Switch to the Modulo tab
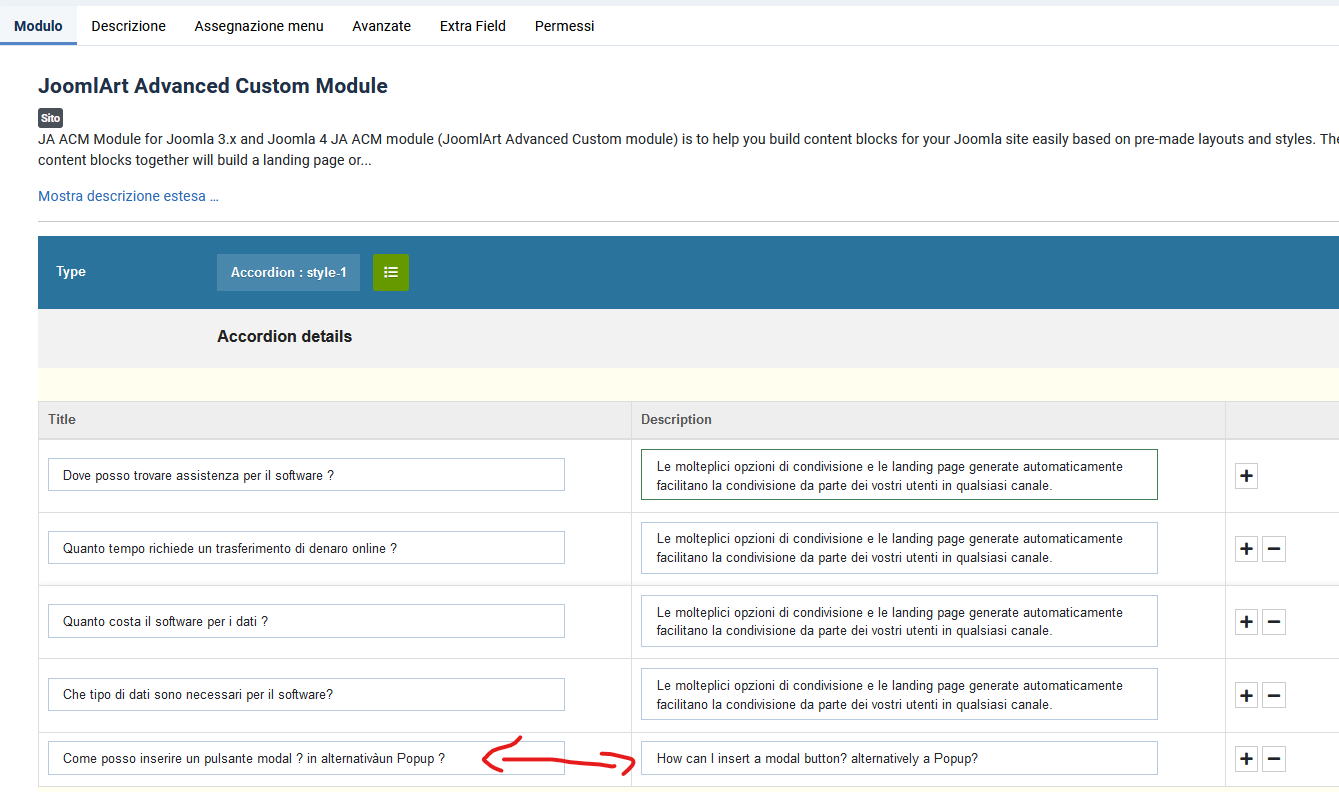1339x792 pixels. tap(38, 26)
